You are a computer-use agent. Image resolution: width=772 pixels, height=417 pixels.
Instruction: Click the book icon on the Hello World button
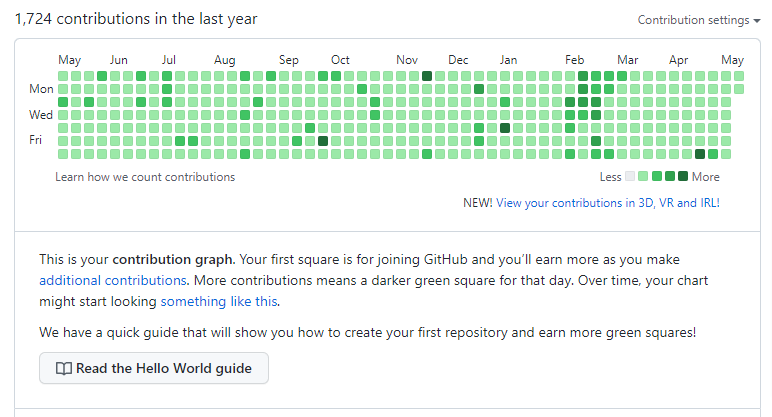click(64, 368)
